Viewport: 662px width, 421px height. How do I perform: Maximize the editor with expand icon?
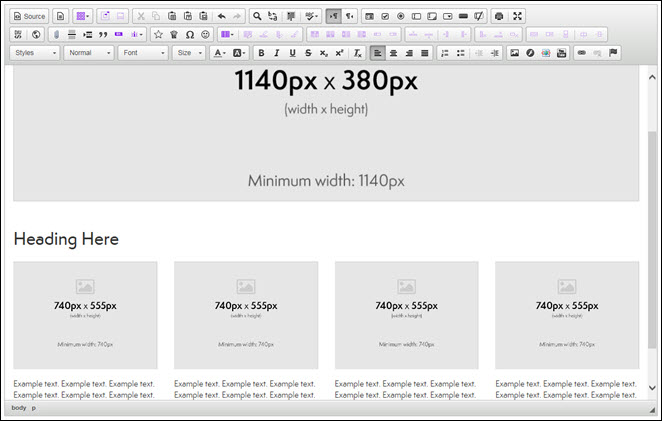coord(517,16)
